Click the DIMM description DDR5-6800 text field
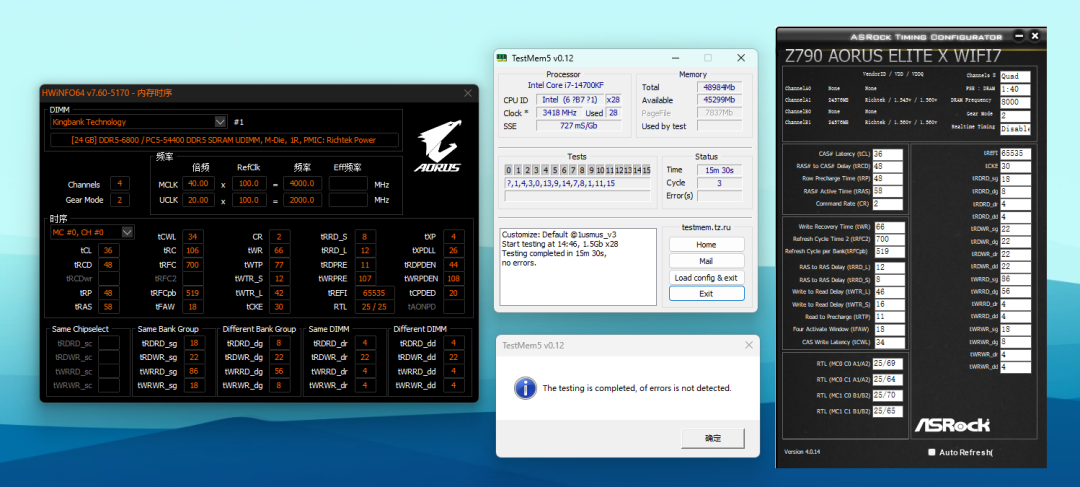 pos(225,140)
